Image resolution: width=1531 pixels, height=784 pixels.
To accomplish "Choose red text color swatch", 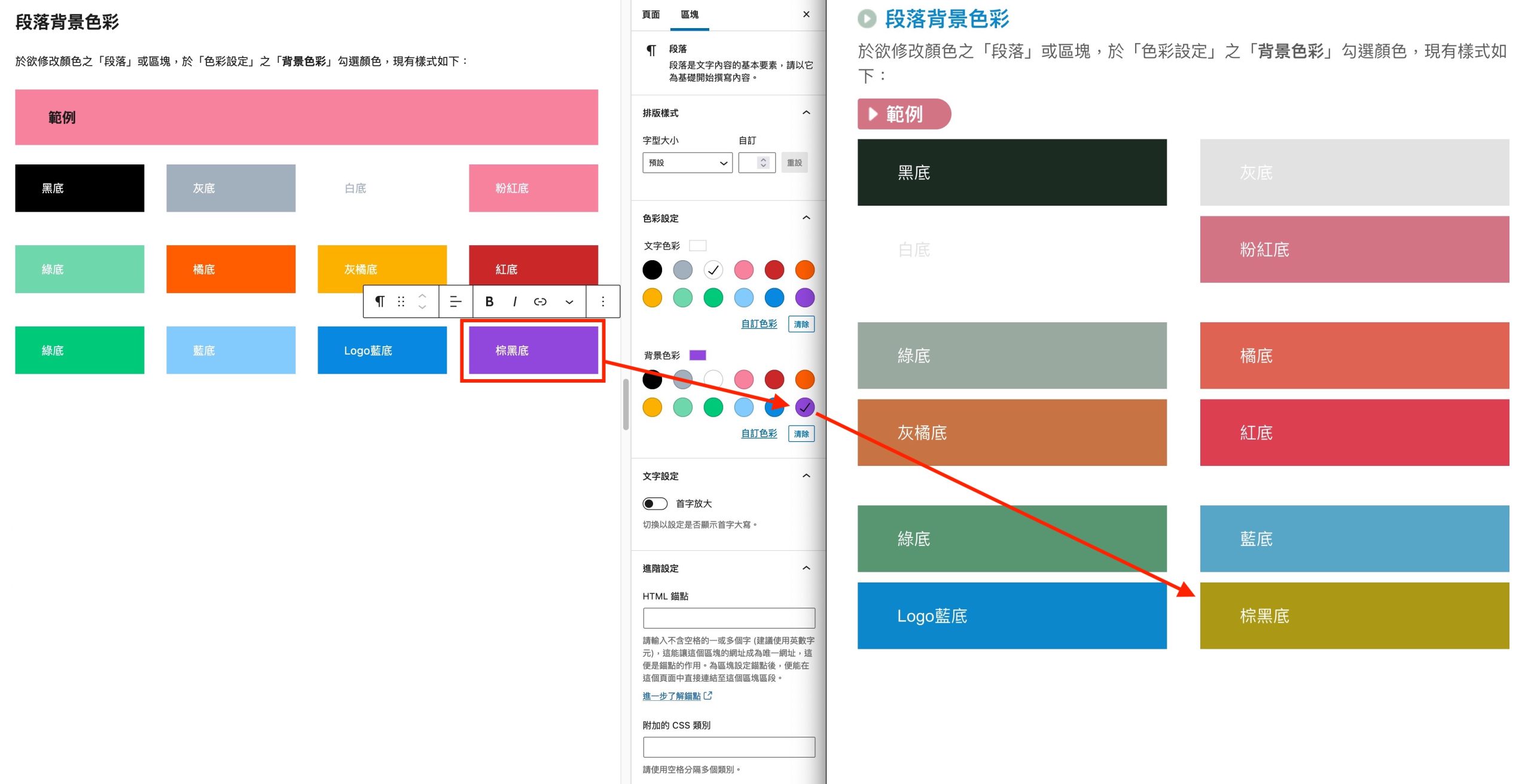I will pos(774,270).
